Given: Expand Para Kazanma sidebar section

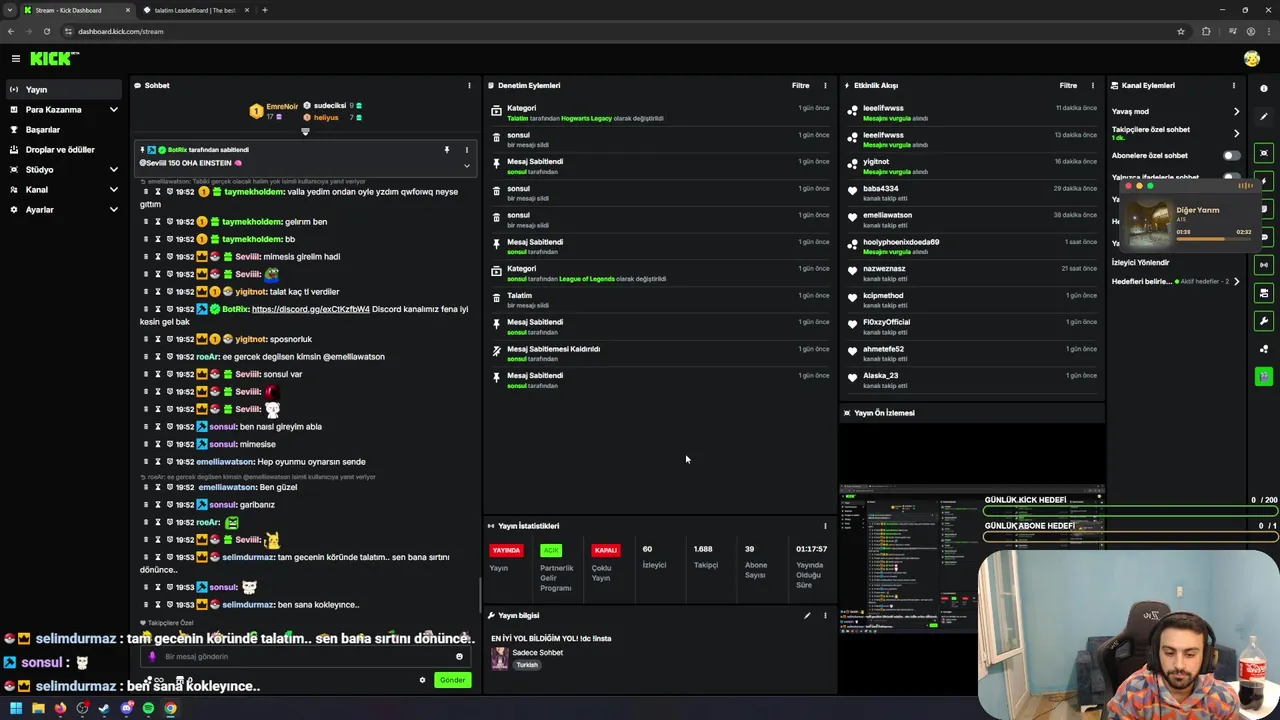Looking at the screenshot, I should 113,110.
